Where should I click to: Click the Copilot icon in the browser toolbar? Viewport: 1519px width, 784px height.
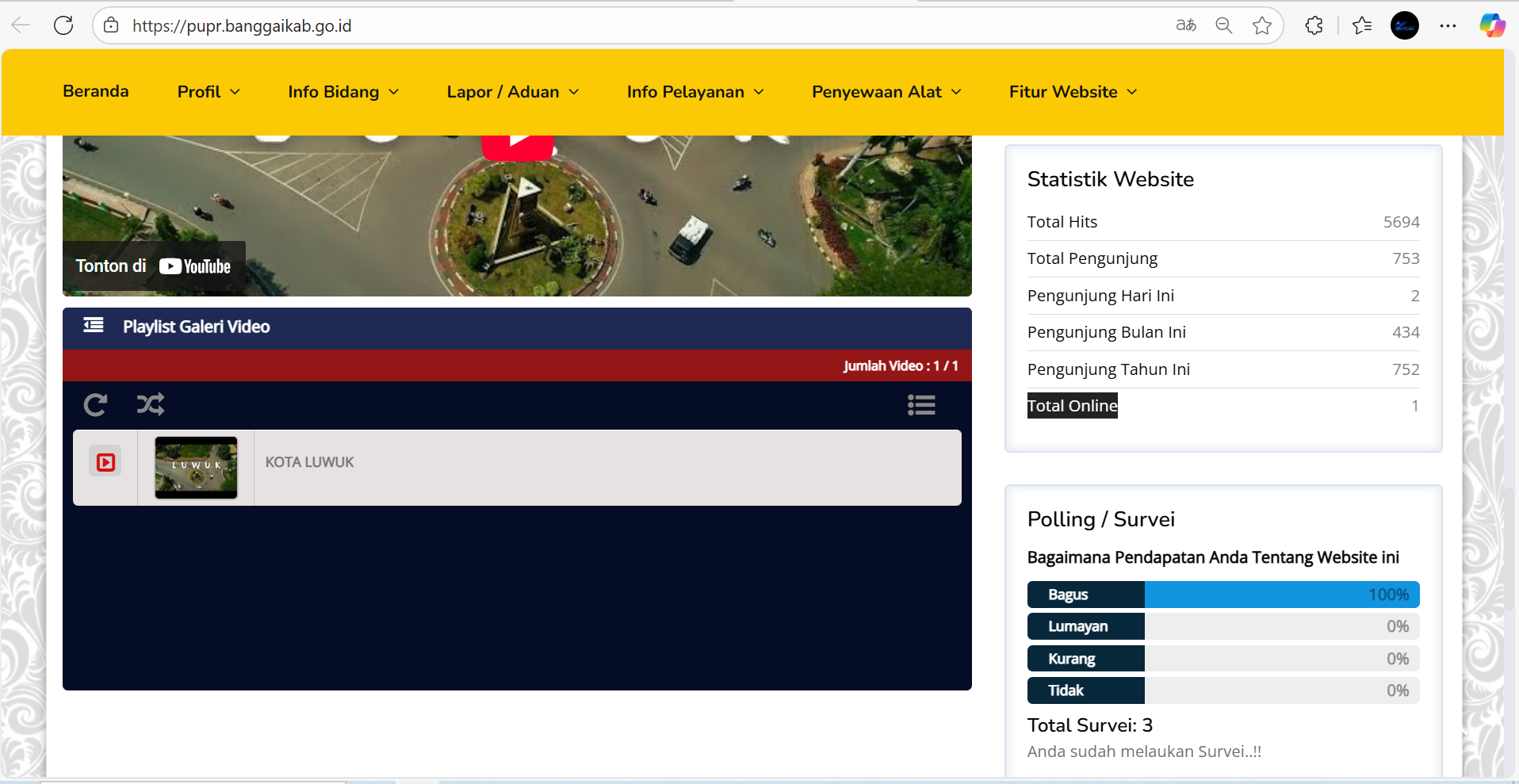coord(1493,25)
